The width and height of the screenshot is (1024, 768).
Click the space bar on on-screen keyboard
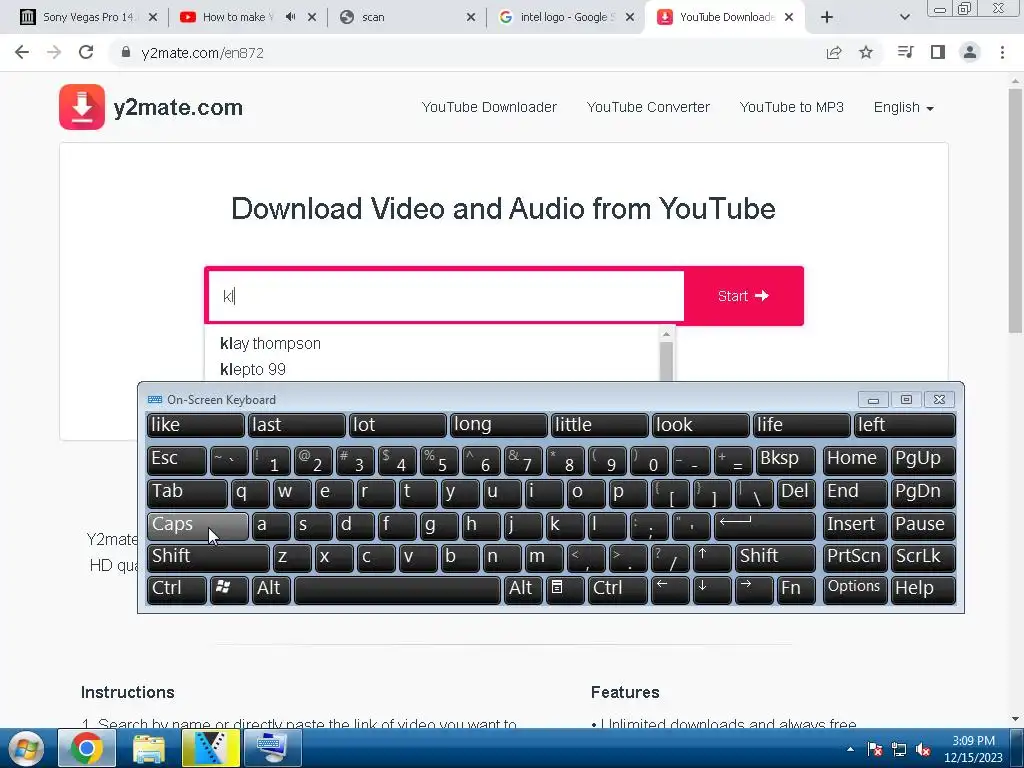pyautogui.click(x=397, y=588)
